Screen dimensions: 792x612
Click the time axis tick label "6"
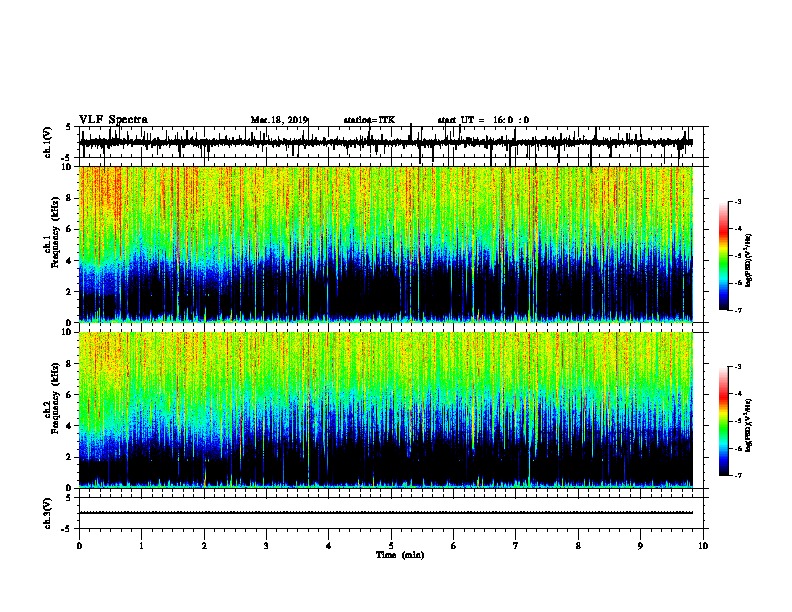click(x=454, y=546)
